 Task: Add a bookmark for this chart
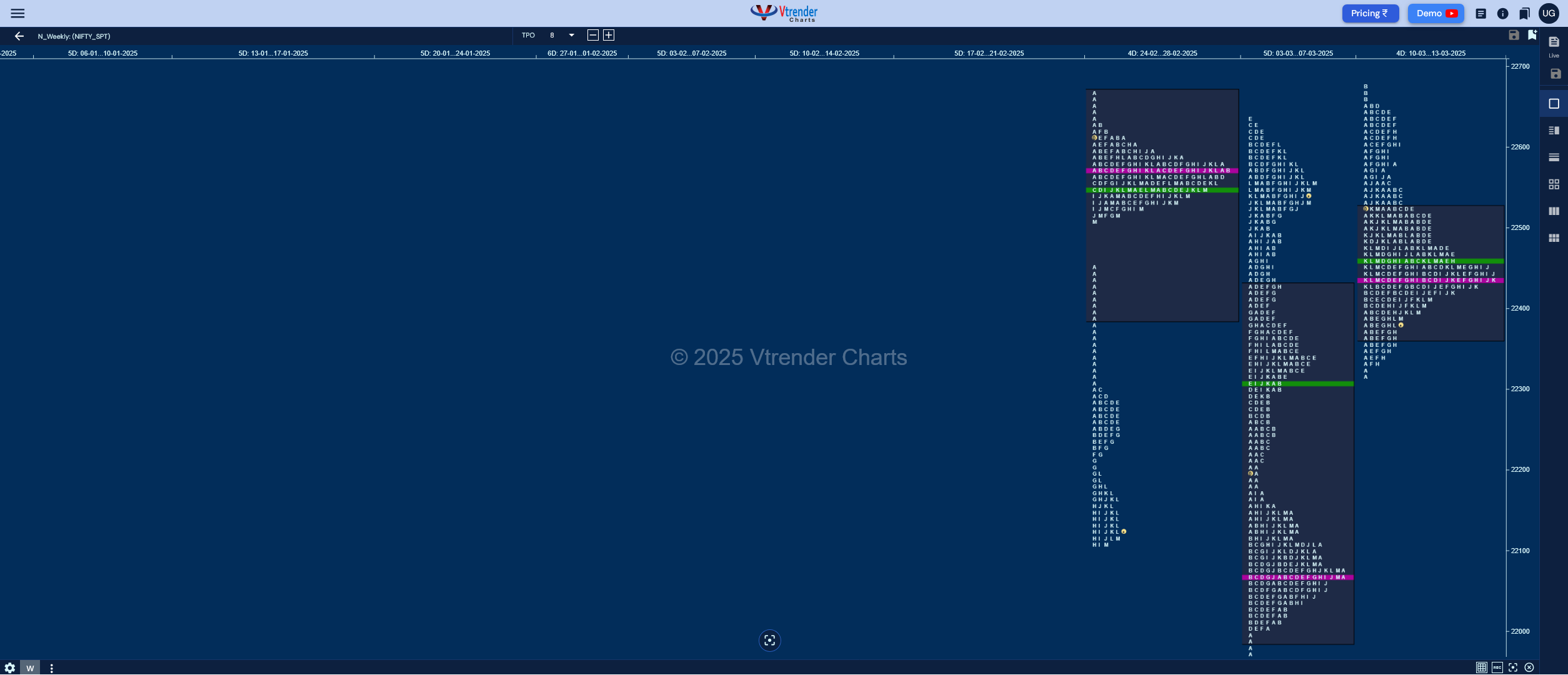click(x=1532, y=35)
